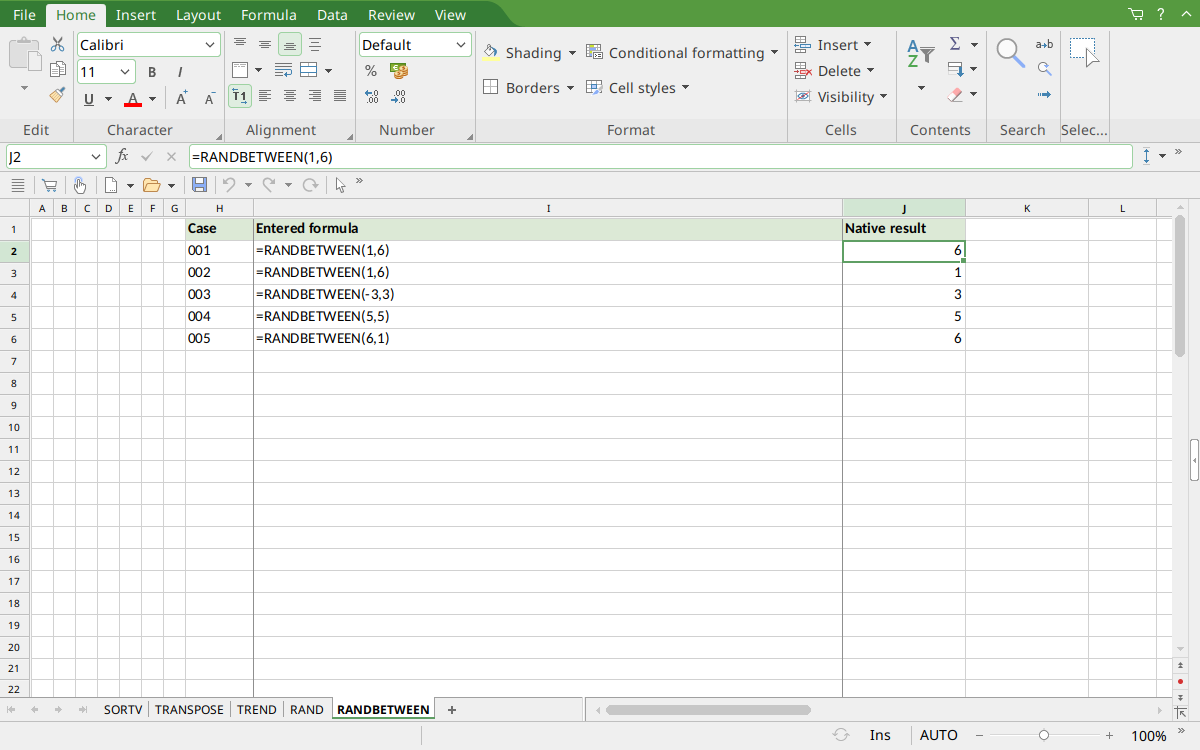Activate the Format painter brush icon
The image size is (1200, 750).
point(58,95)
